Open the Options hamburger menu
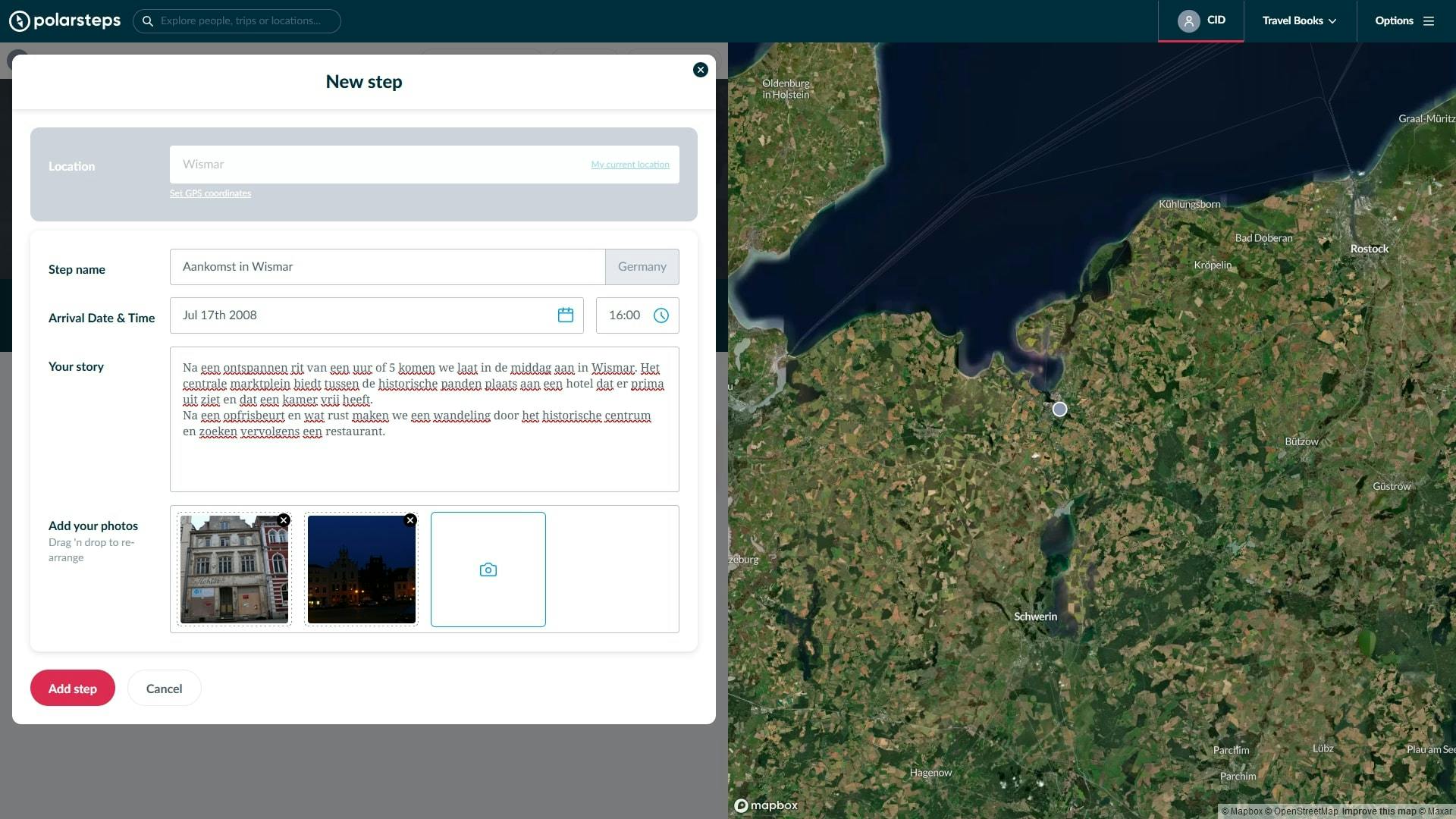 pos(1429,21)
